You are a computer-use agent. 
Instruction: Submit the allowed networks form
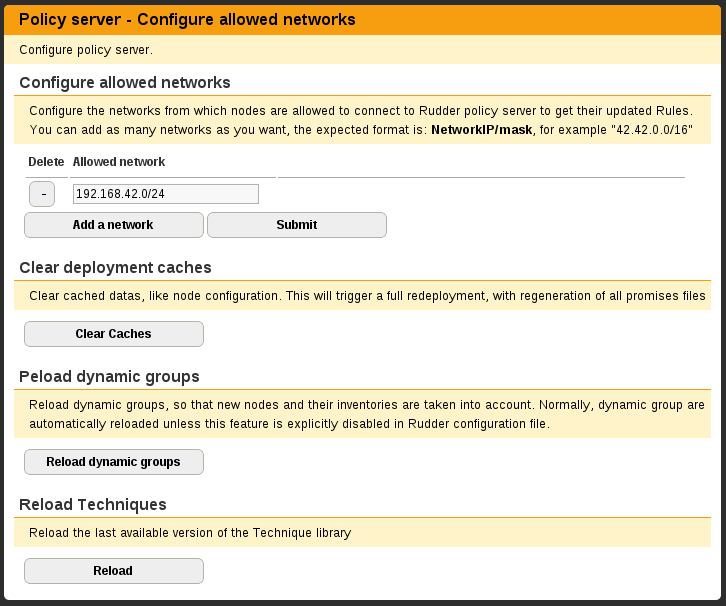click(297, 225)
